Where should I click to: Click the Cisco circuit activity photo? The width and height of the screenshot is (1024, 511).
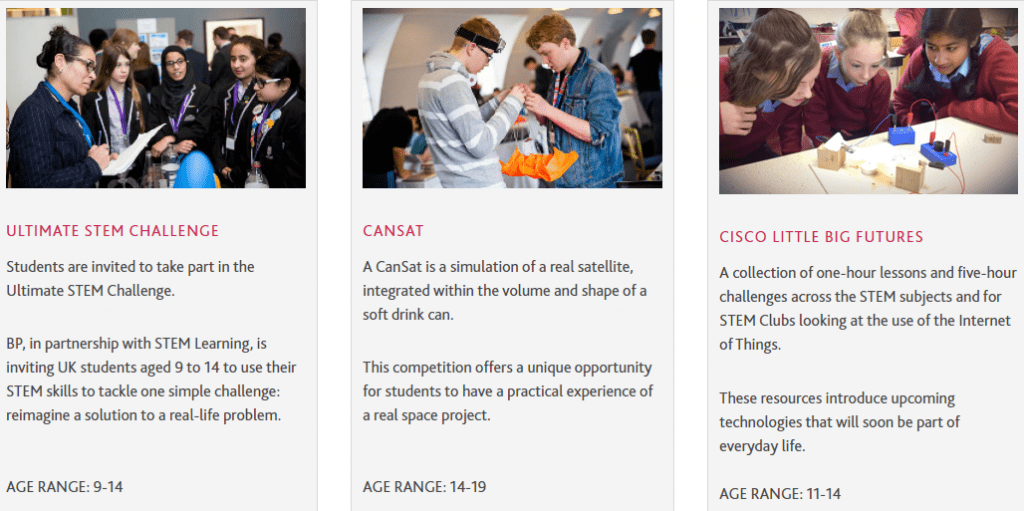click(x=868, y=101)
